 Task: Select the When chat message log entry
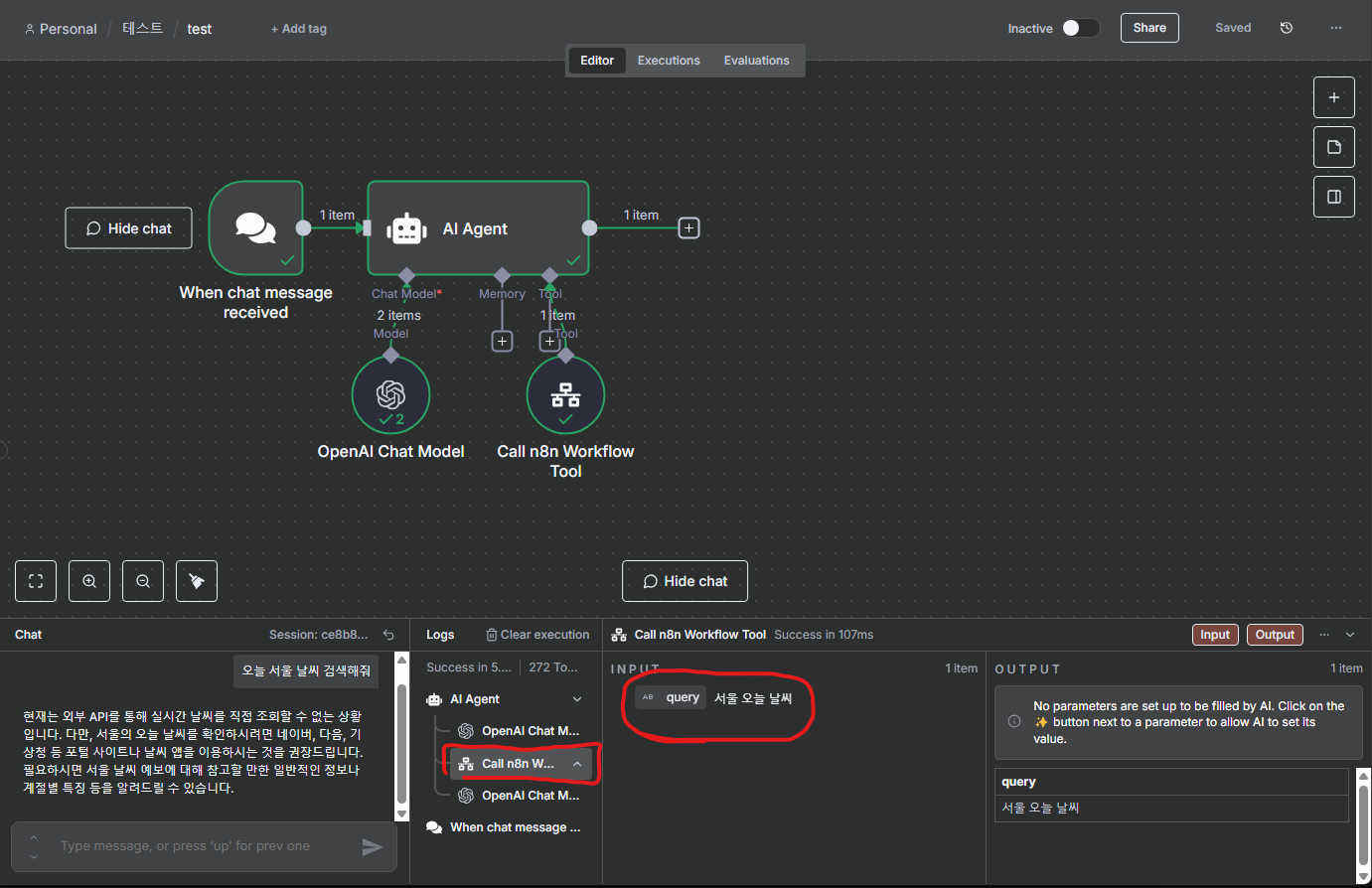tap(504, 827)
